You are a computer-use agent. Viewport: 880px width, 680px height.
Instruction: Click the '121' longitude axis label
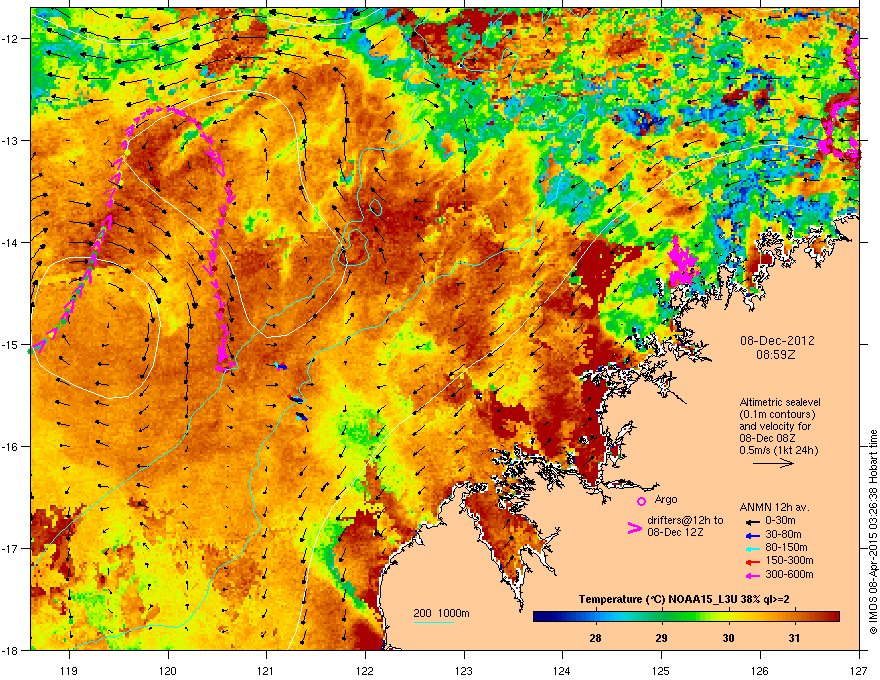266,670
